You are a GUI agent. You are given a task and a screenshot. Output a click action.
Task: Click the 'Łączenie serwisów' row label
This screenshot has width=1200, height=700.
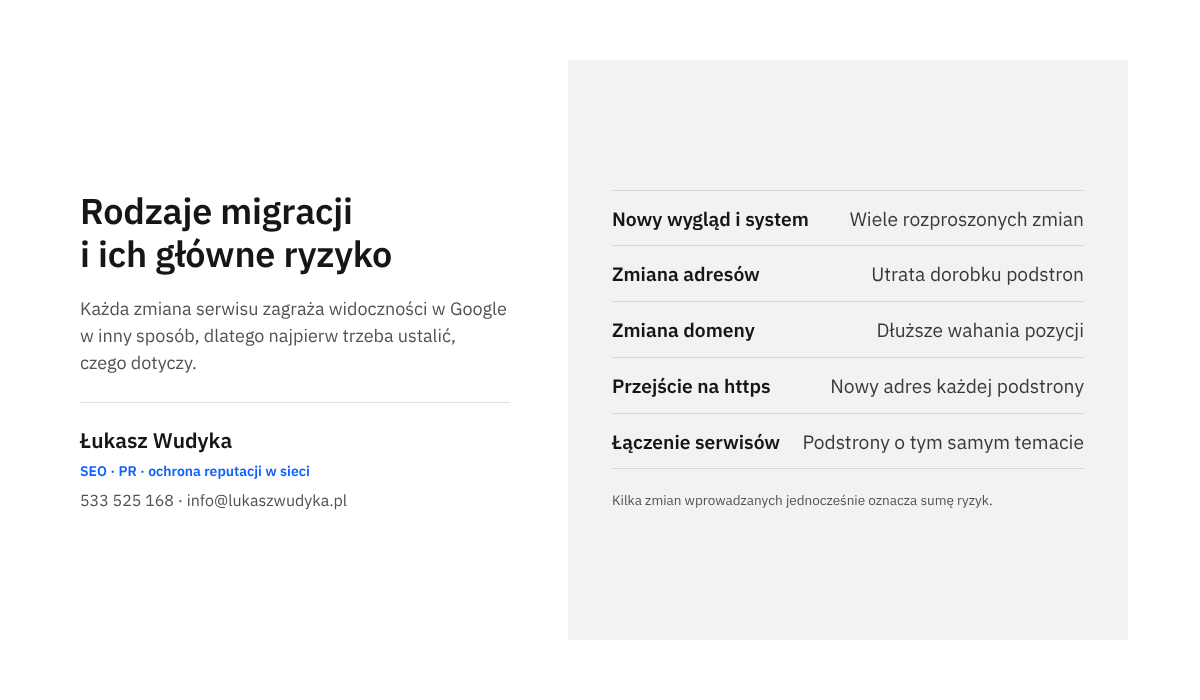[696, 442]
